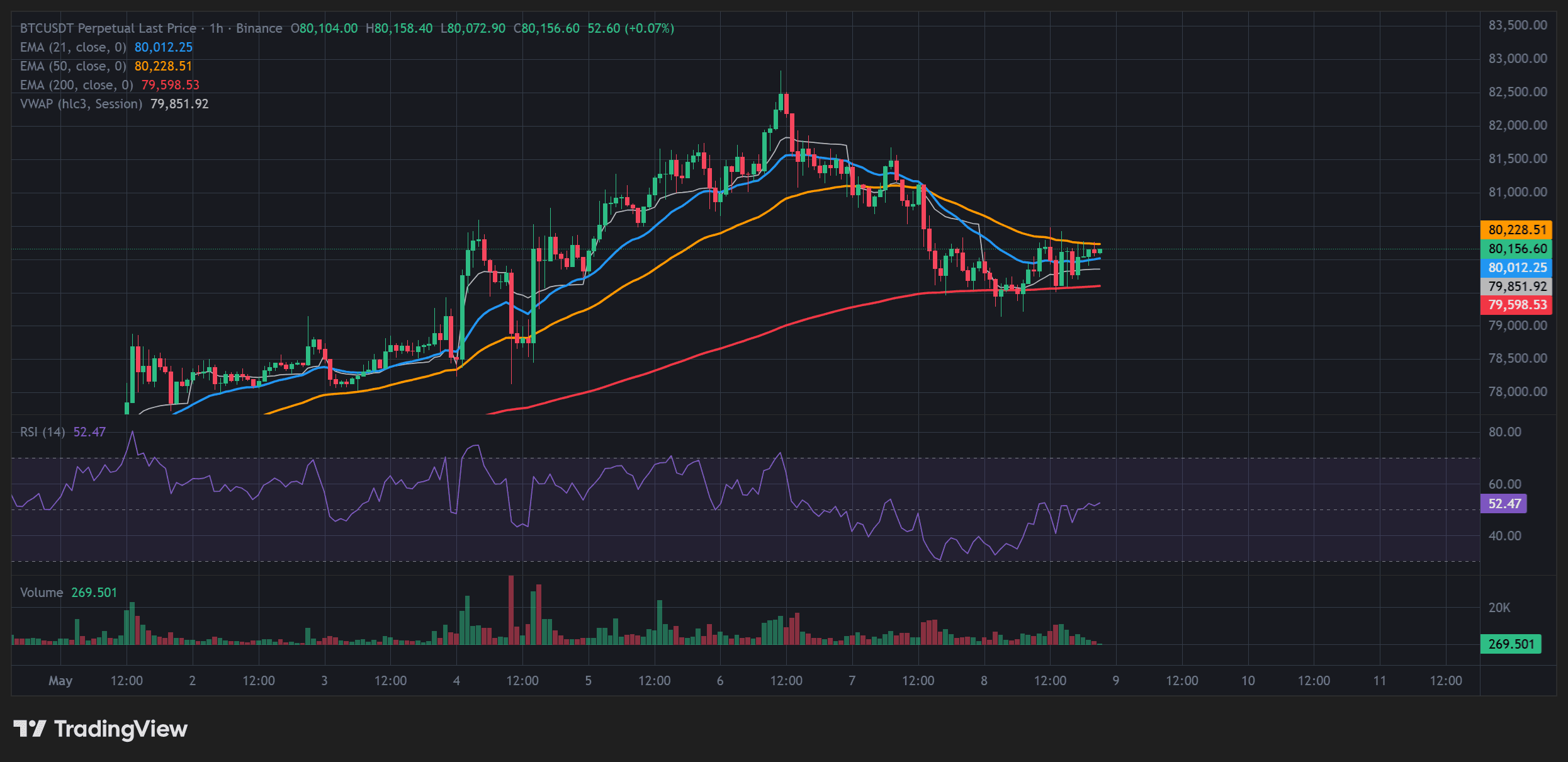Select the RSI (14) indicator label

[x=43, y=432]
